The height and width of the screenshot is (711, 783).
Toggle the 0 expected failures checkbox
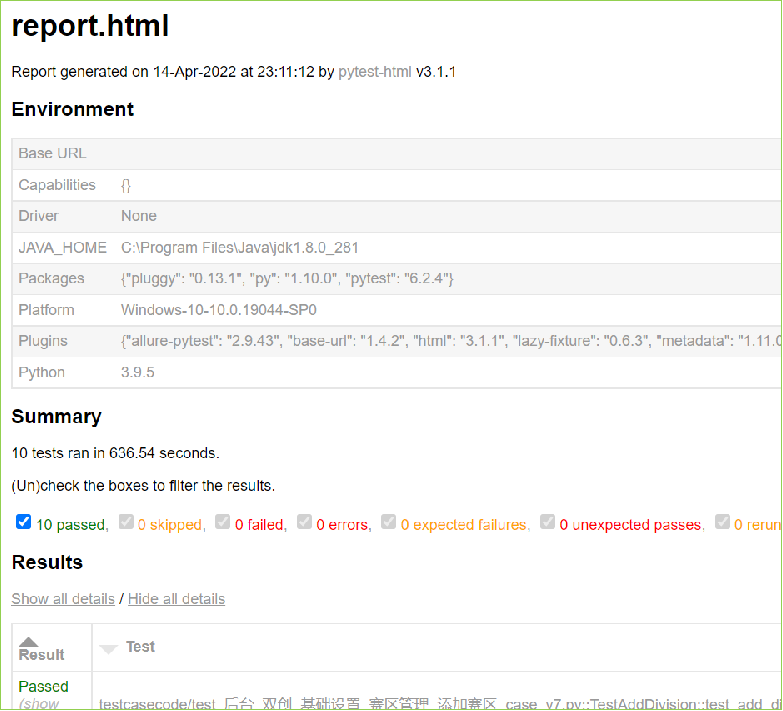[388, 522]
